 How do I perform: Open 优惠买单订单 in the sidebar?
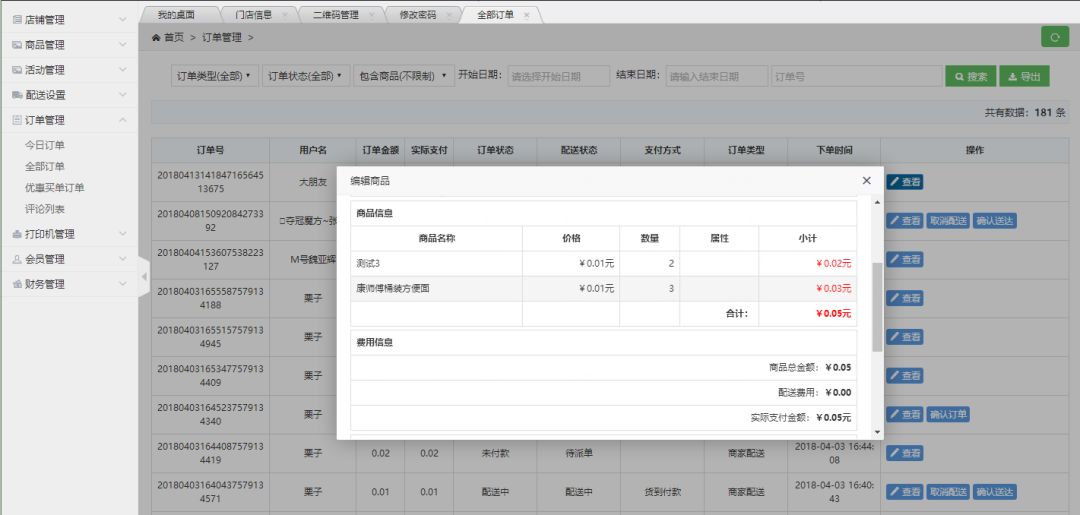pyautogui.click(x=54, y=188)
